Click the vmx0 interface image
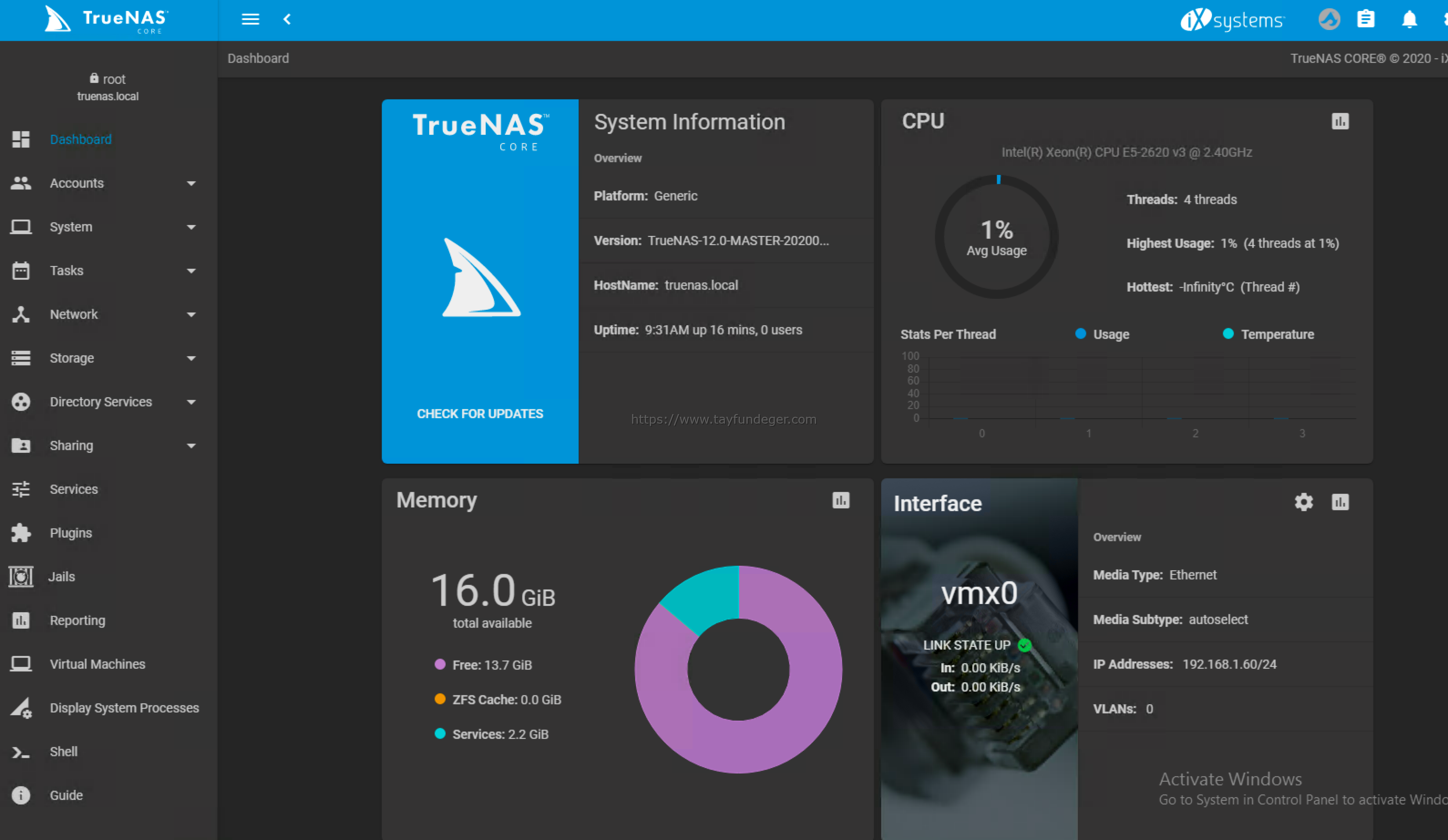The height and width of the screenshot is (840, 1448). pos(979,659)
